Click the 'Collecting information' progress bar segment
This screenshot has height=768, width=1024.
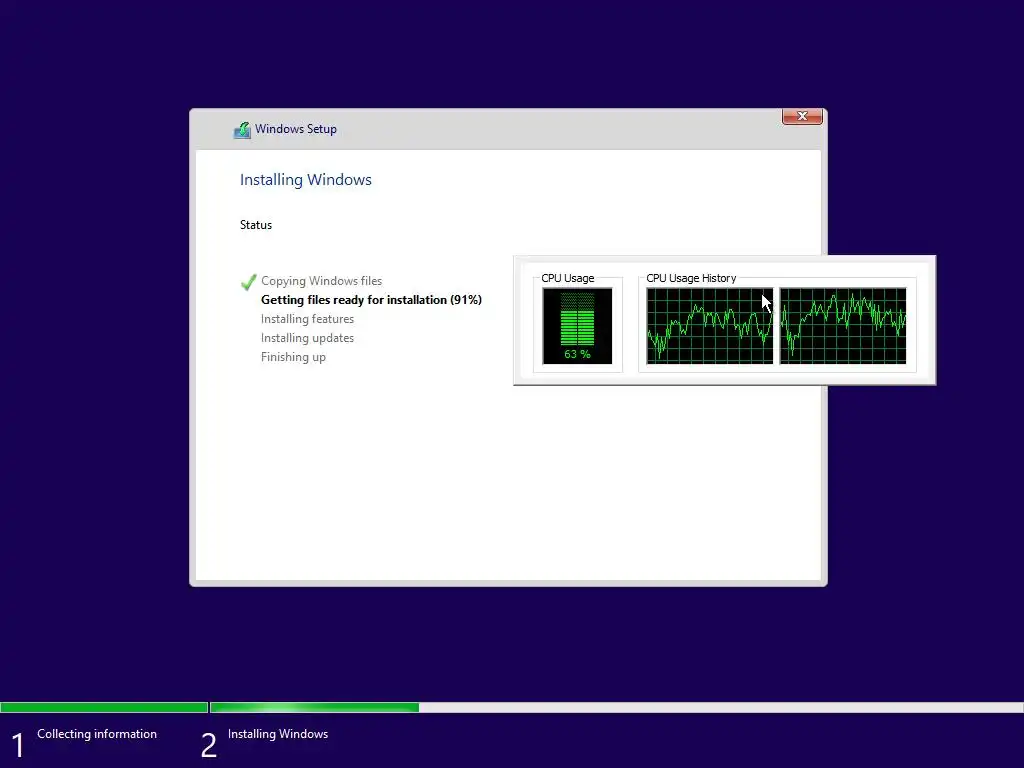coord(104,707)
